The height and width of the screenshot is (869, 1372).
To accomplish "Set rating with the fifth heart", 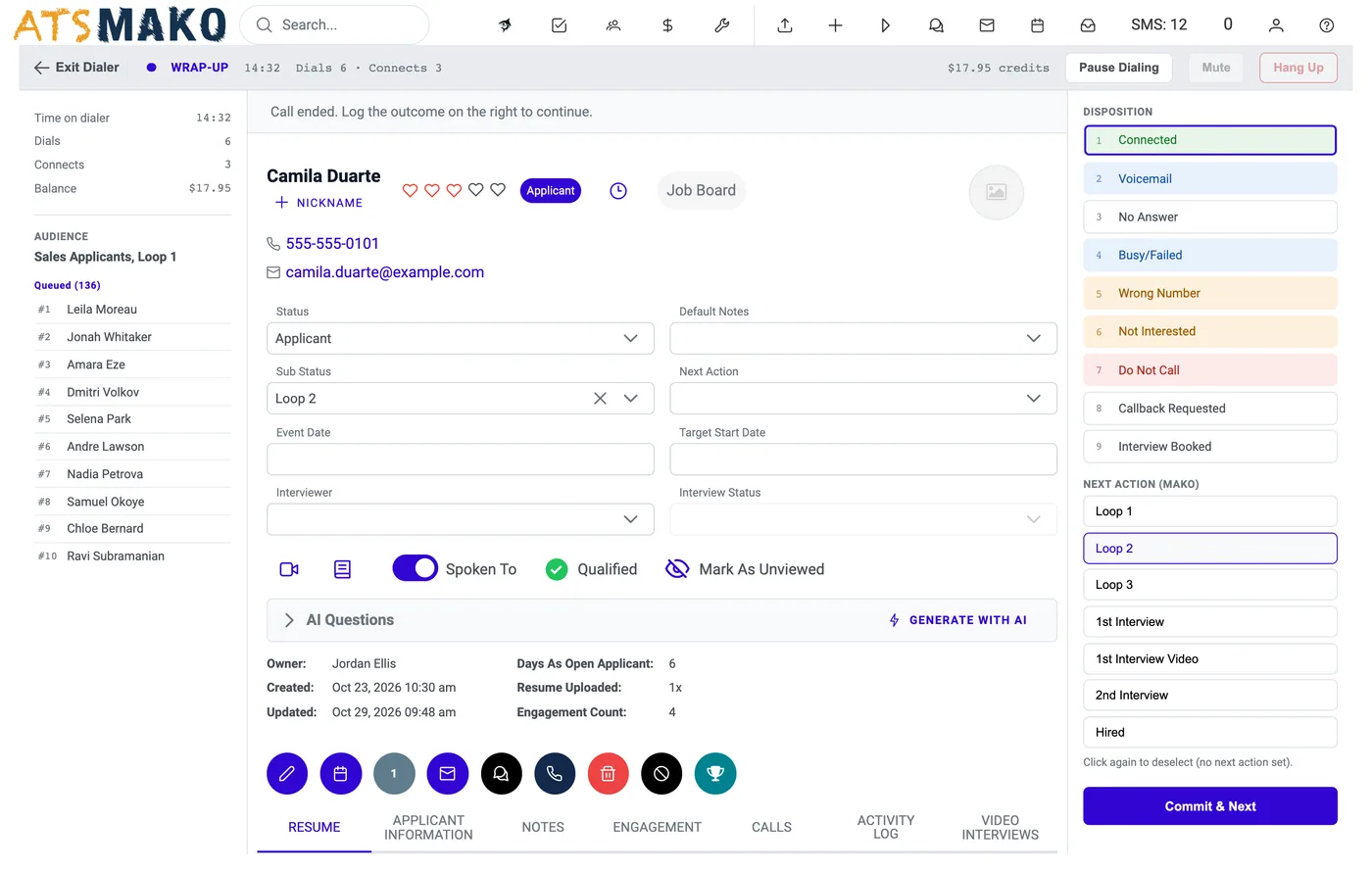I will tap(498, 190).
